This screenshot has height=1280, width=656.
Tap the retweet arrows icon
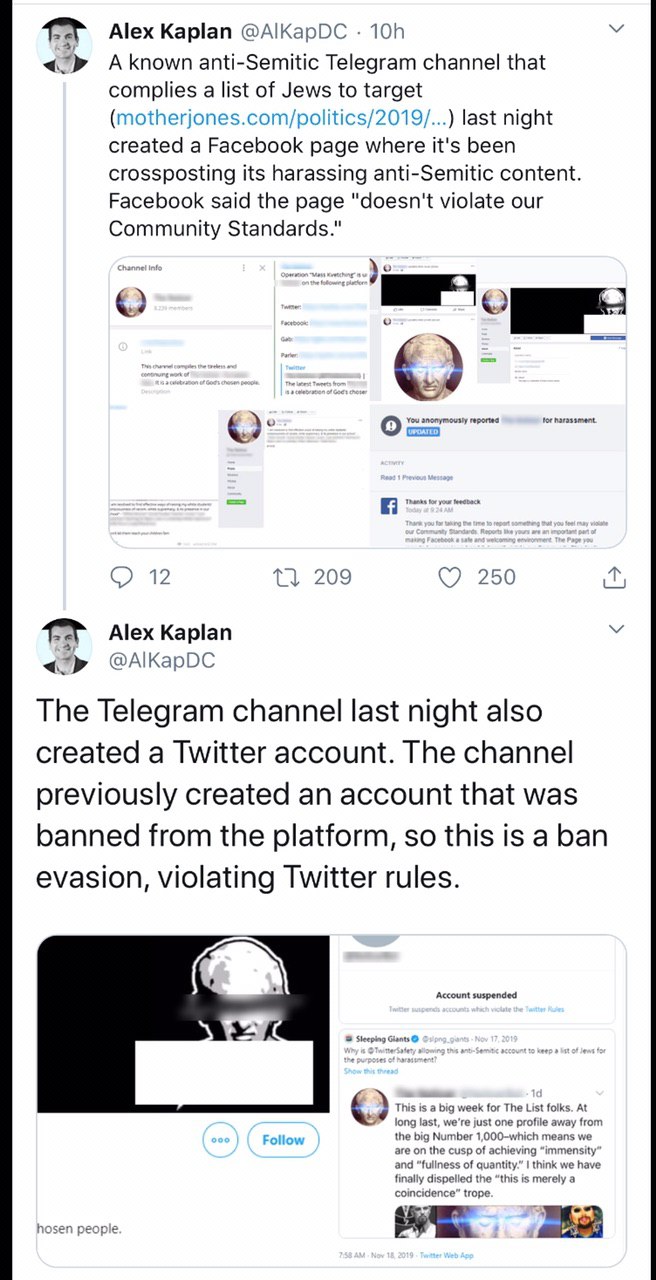[x=286, y=577]
